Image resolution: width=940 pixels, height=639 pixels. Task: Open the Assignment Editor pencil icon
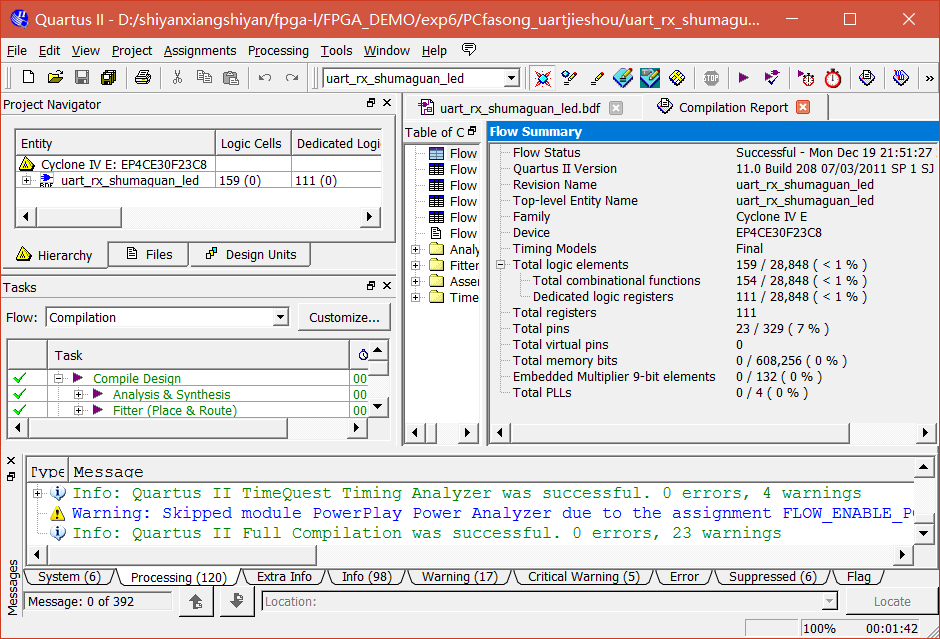coord(596,78)
